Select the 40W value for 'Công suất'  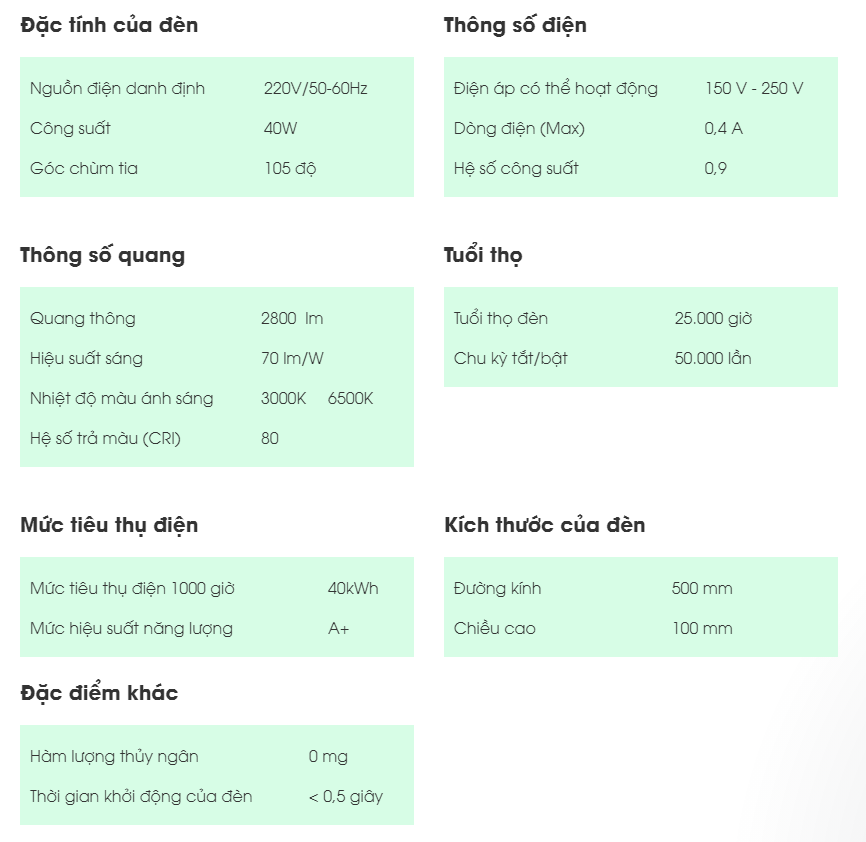point(281,128)
